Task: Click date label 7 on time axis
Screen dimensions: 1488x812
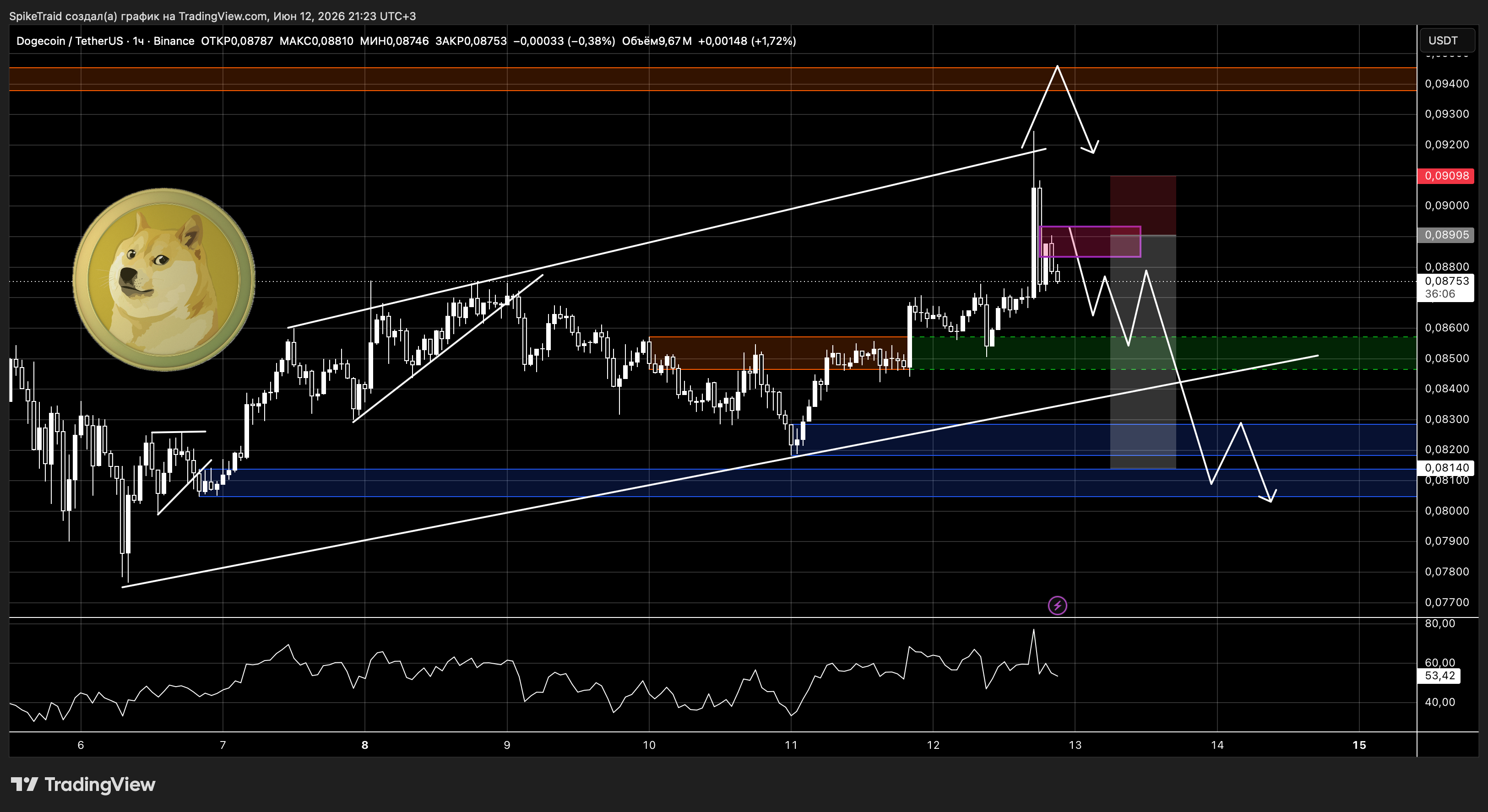Action: [223, 745]
